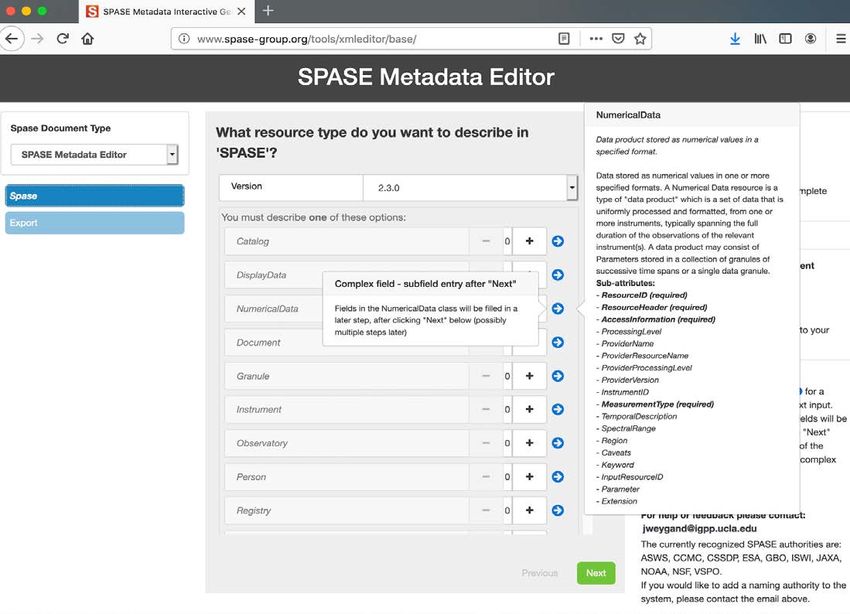Decrease the Registry count with minus
The image size is (850, 614).
point(486,510)
